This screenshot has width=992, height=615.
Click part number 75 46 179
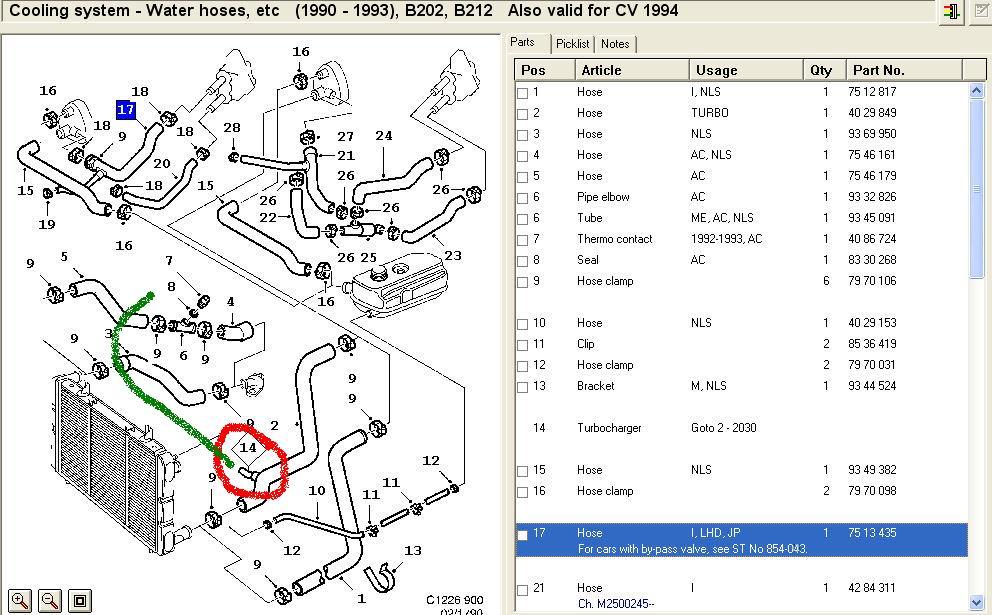pos(872,176)
